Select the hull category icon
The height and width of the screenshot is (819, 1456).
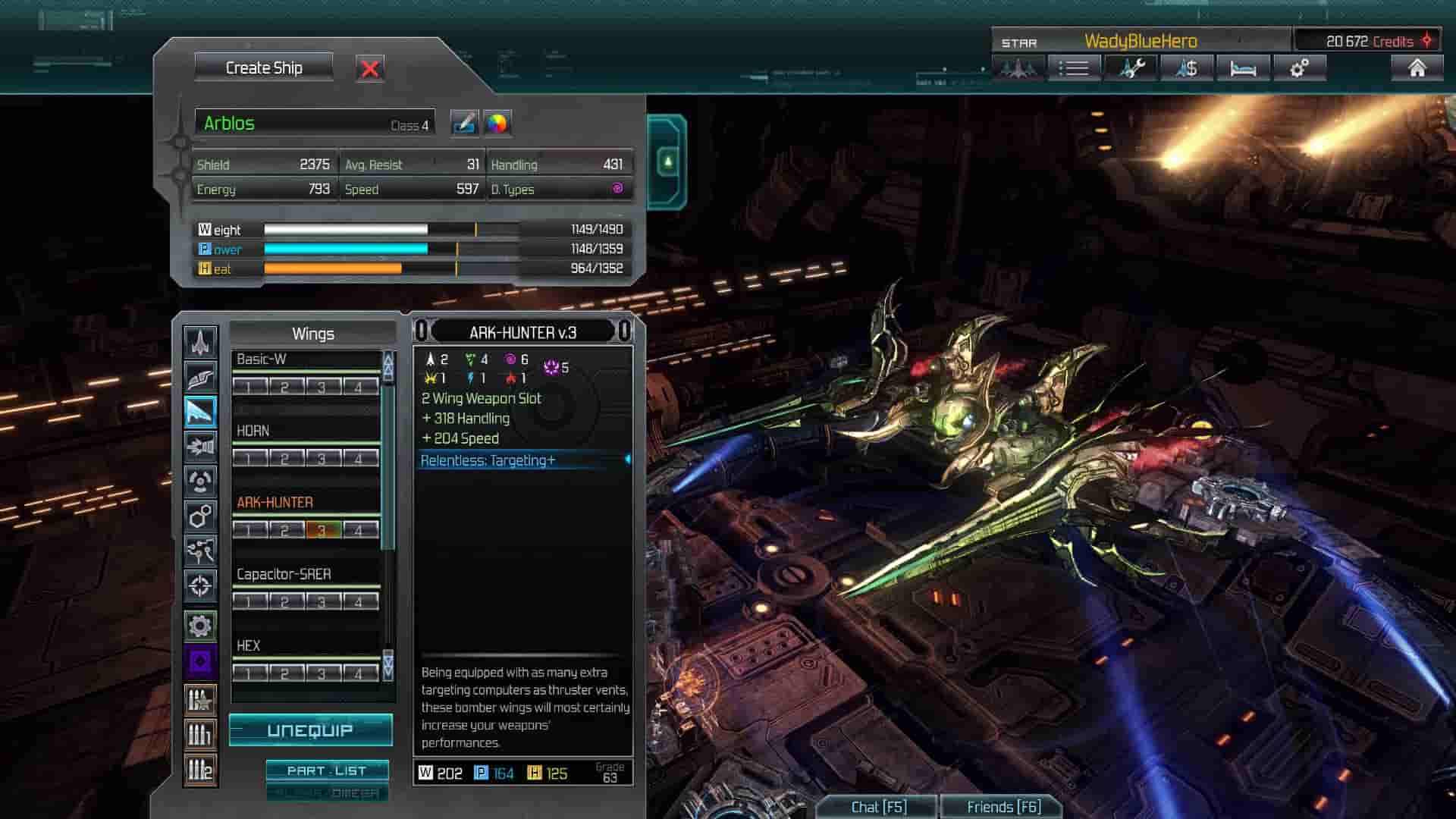coord(200,342)
